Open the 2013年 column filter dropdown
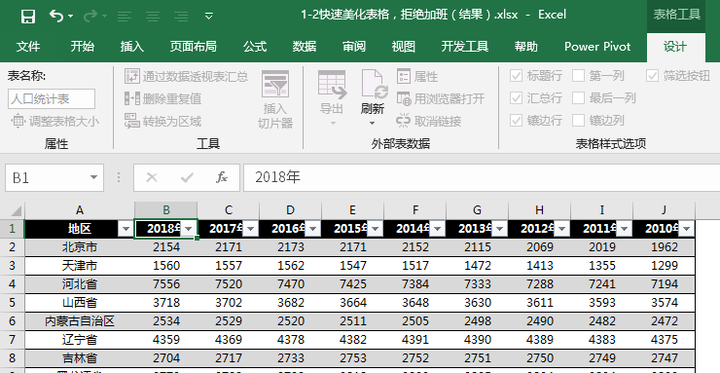This screenshot has width=720, height=373. tap(500, 229)
